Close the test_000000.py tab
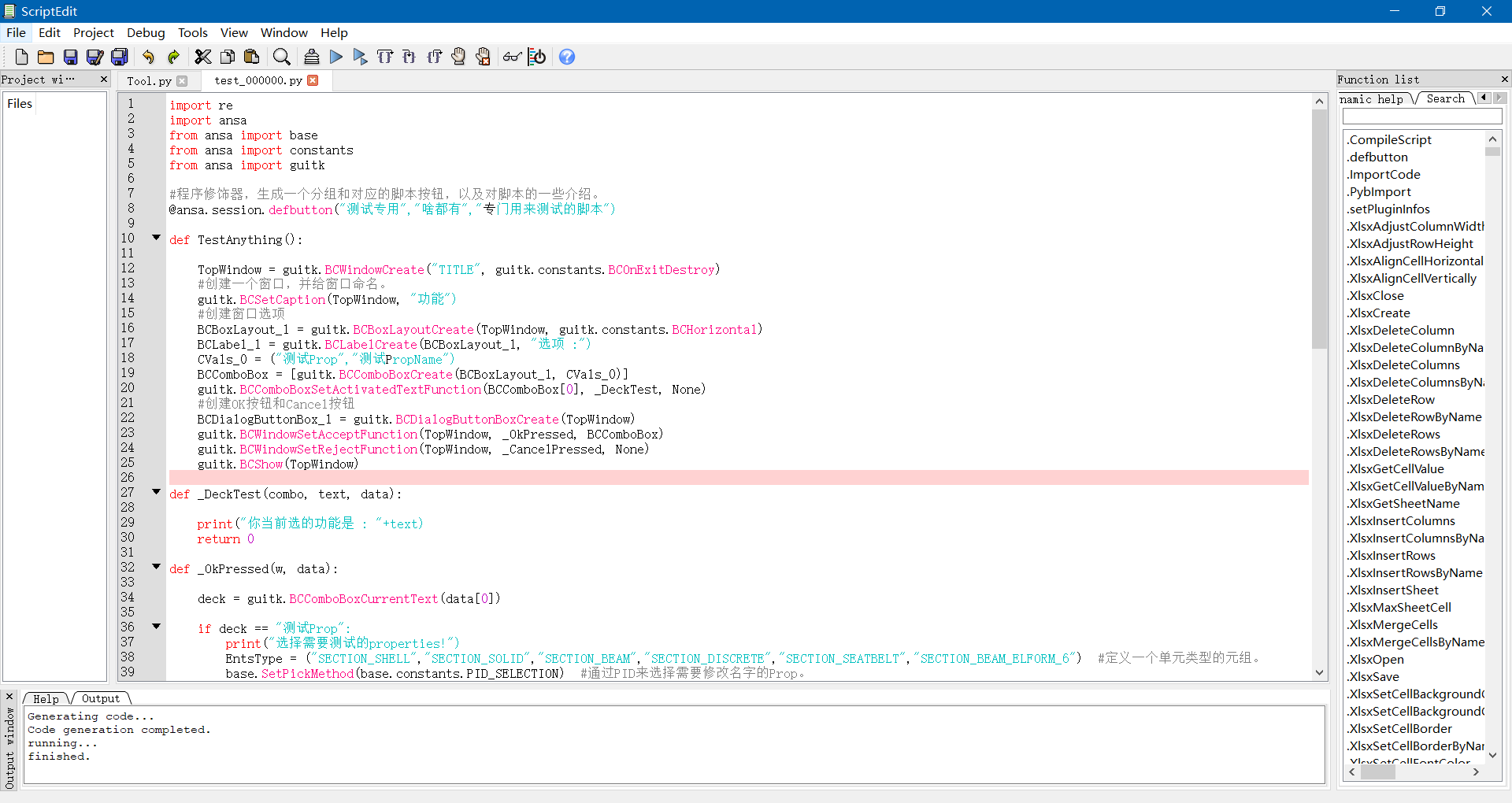This screenshot has width=1512, height=803. click(313, 80)
